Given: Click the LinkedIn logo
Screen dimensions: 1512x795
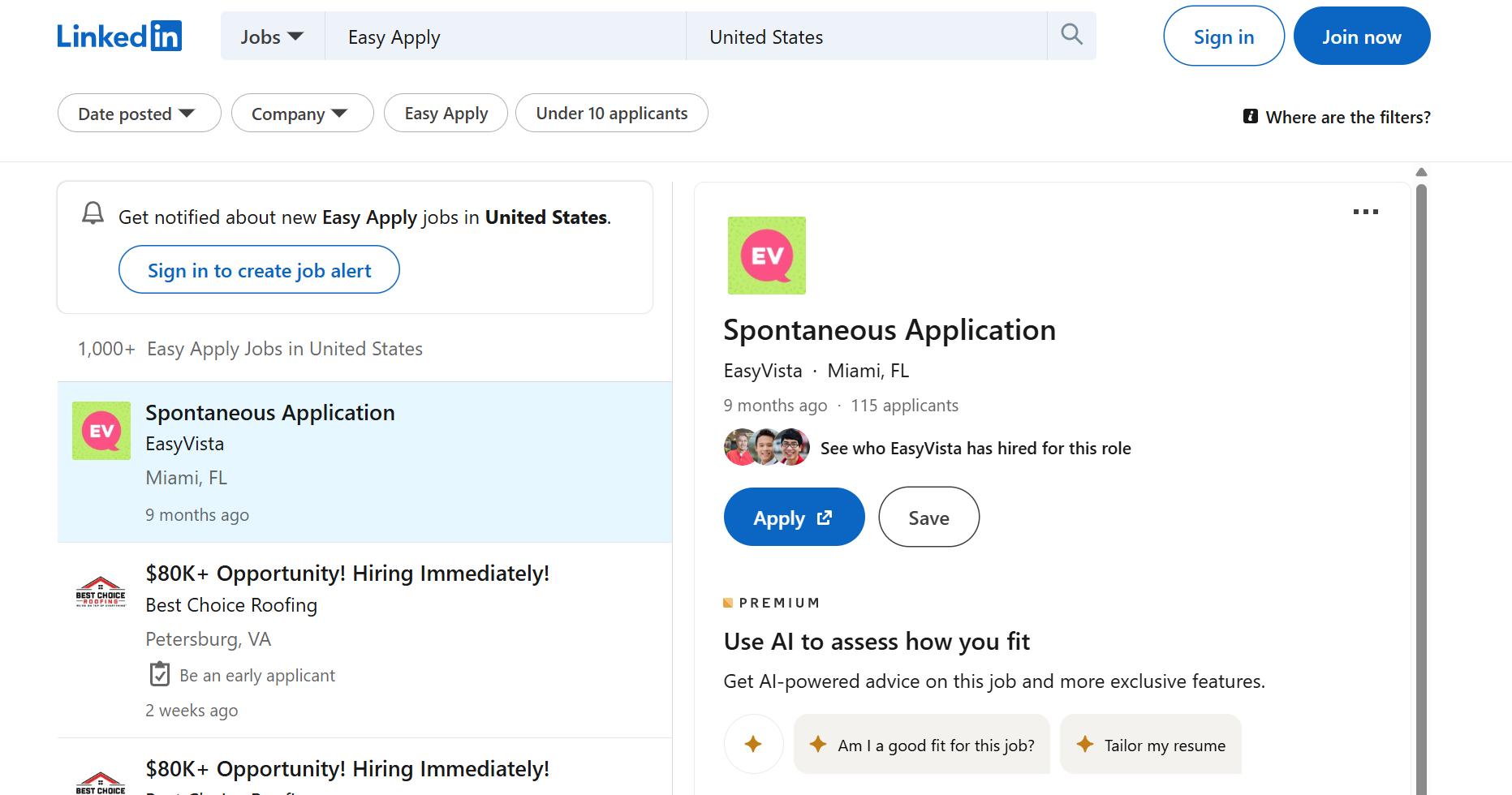Looking at the screenshot, I should pyautogui.click(x=119, y=37).
